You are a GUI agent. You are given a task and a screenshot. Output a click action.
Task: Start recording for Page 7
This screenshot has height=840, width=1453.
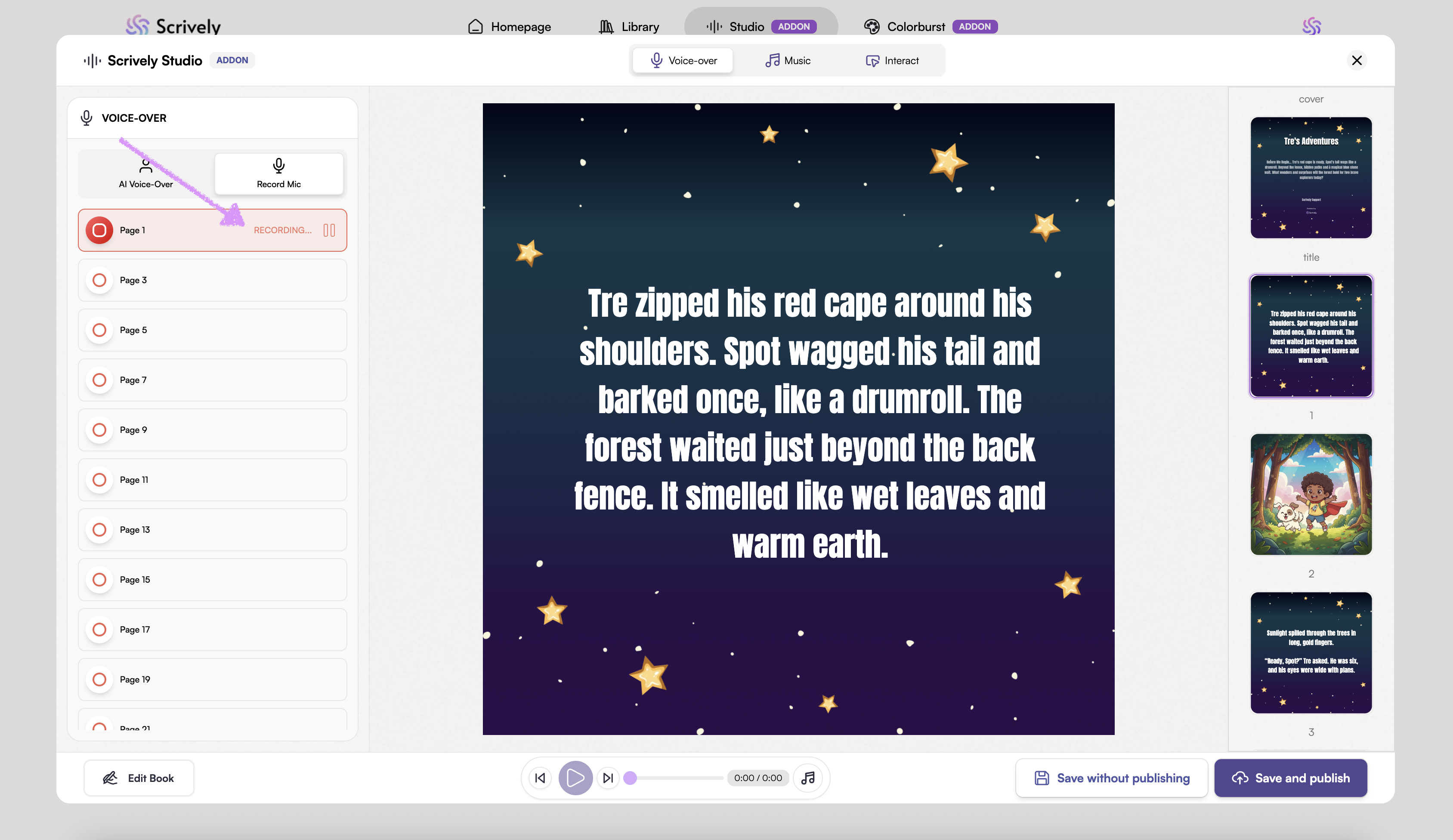pyautogui.click(x=99, y=380)
